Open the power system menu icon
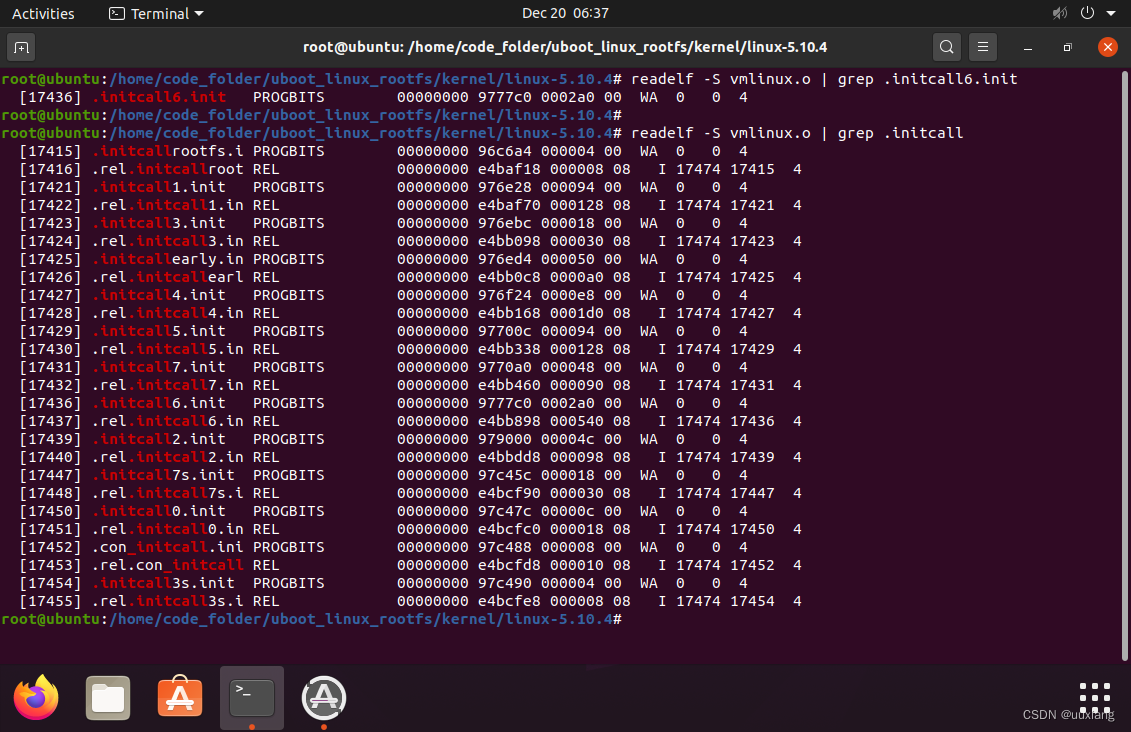This screenshot has width=1131, height=732. coord(1087,13)
